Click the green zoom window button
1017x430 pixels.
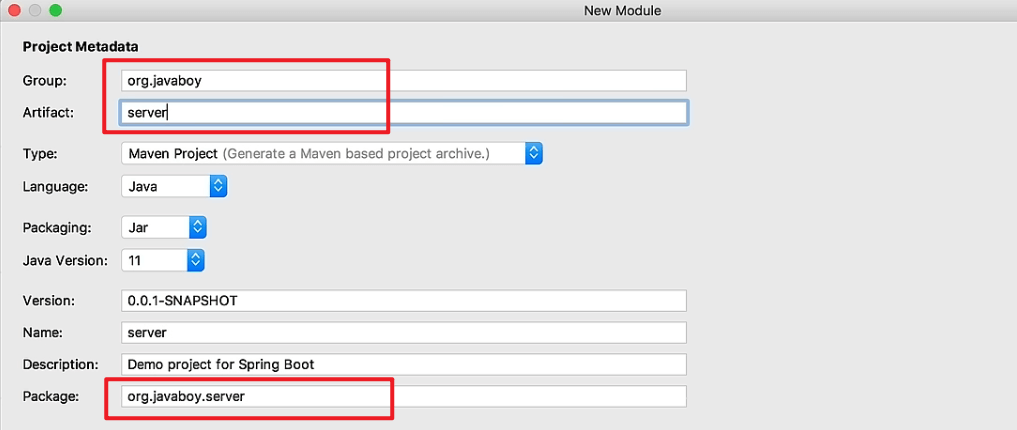(x=55, y=10)
